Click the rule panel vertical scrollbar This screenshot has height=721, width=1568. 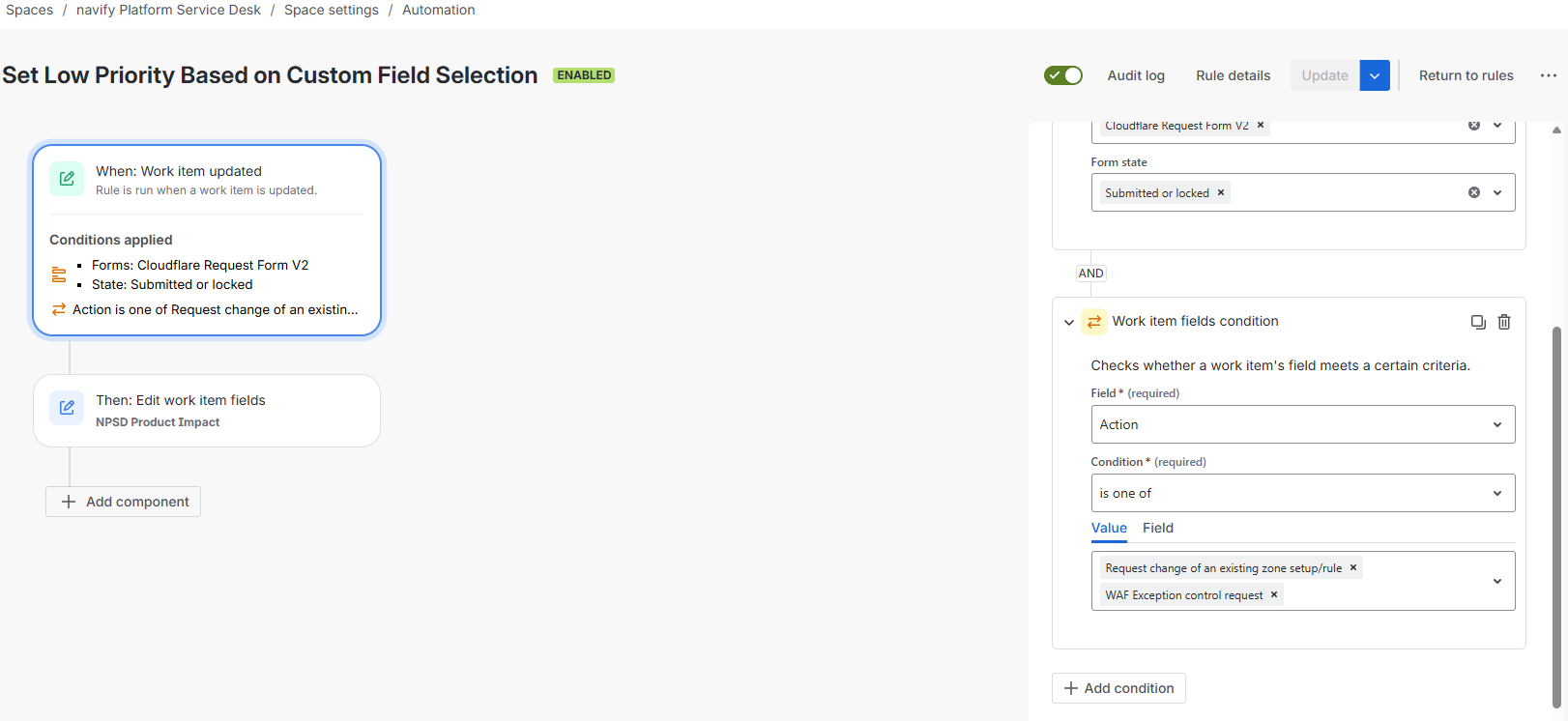[1556, 517]
